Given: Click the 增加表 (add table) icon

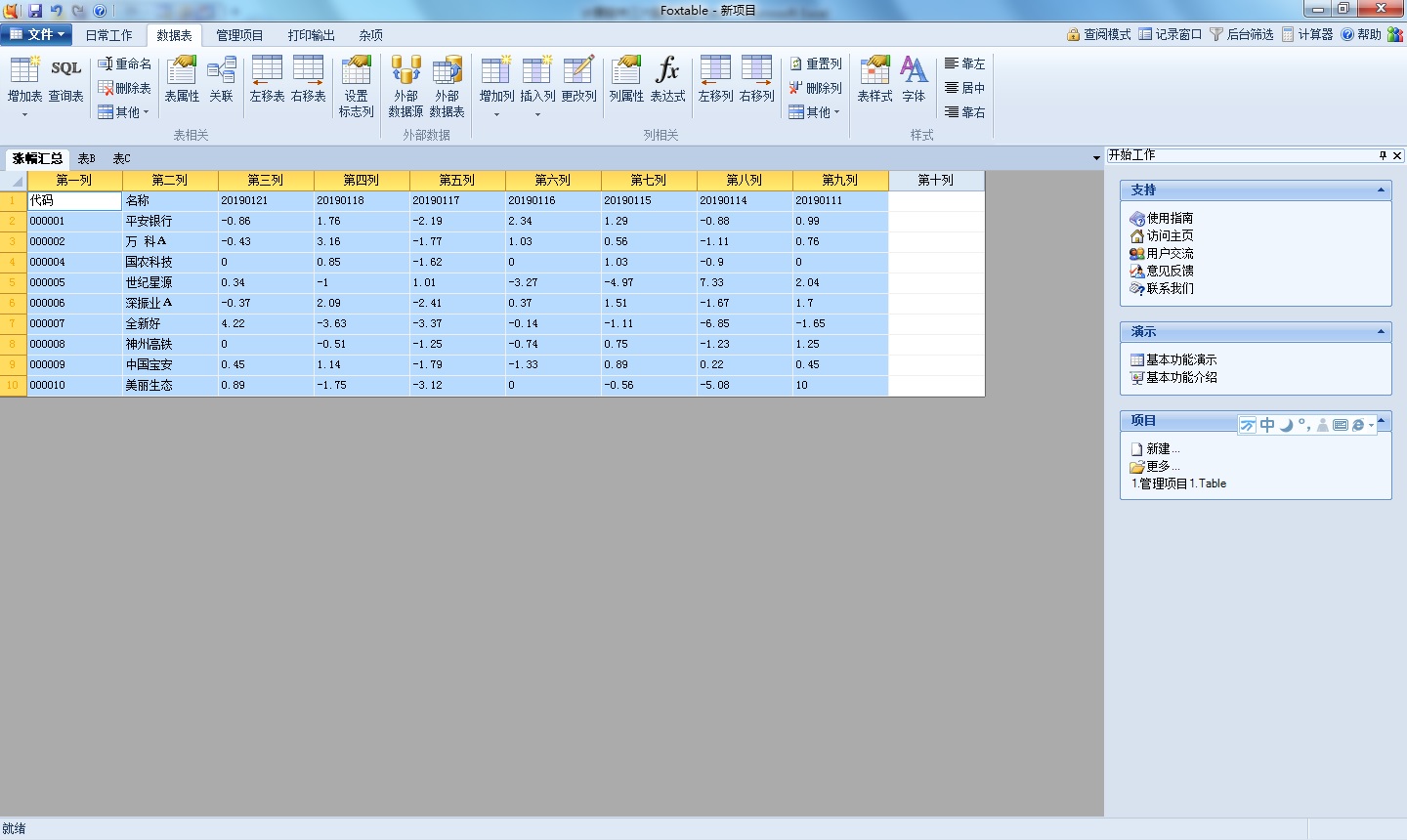Looking at the screenshot, I should 24,80.
